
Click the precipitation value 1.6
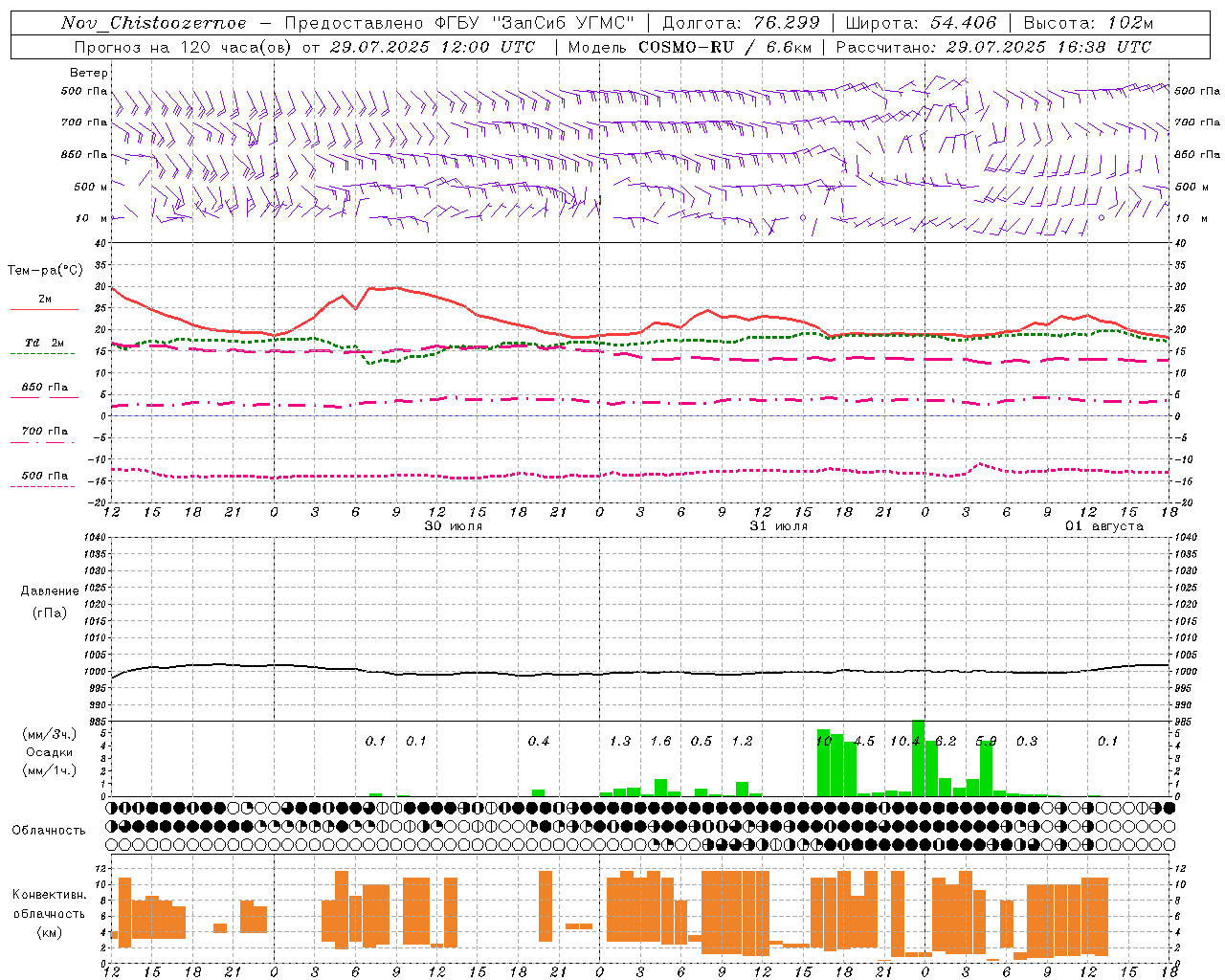point(660,742)
